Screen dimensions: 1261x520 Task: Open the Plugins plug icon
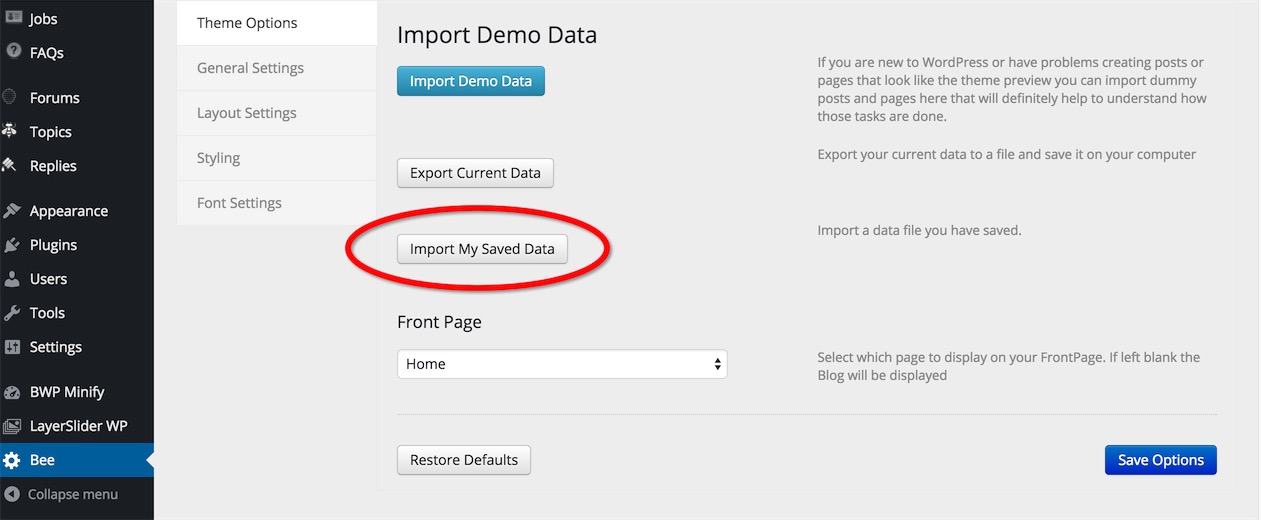(x=12, y=244)
